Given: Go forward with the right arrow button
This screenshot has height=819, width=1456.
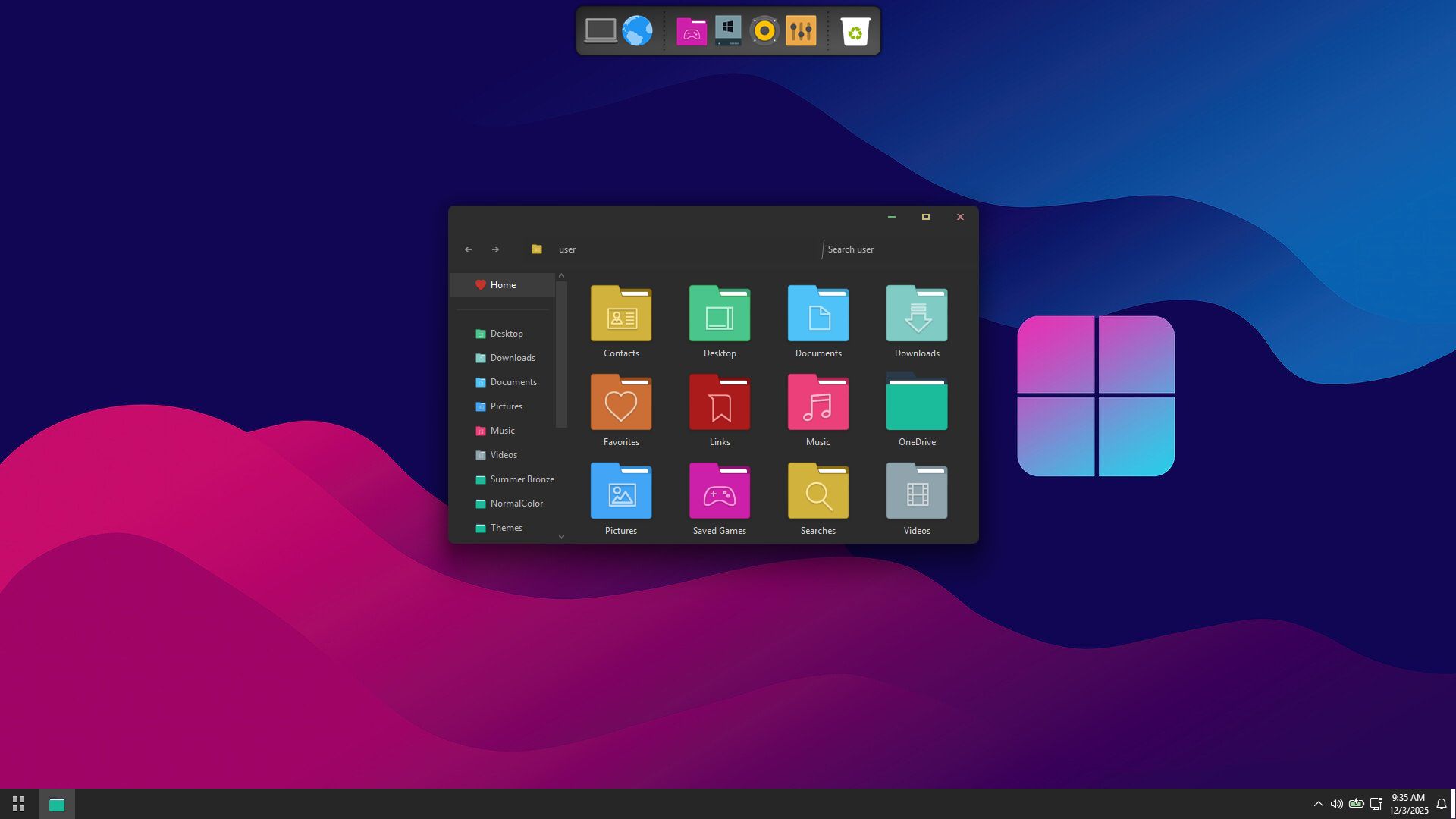Looking at the screenshot, I should pos(495,249).
